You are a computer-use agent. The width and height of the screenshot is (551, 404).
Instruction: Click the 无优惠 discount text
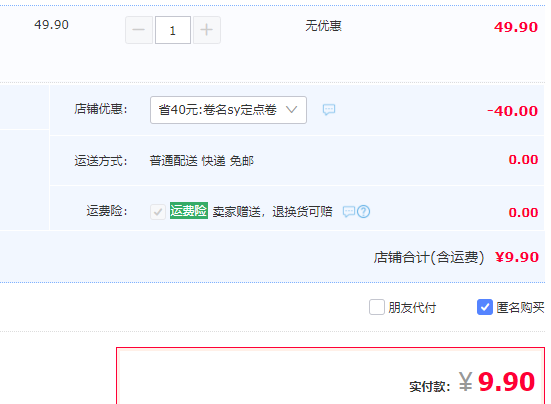(323, 26)
